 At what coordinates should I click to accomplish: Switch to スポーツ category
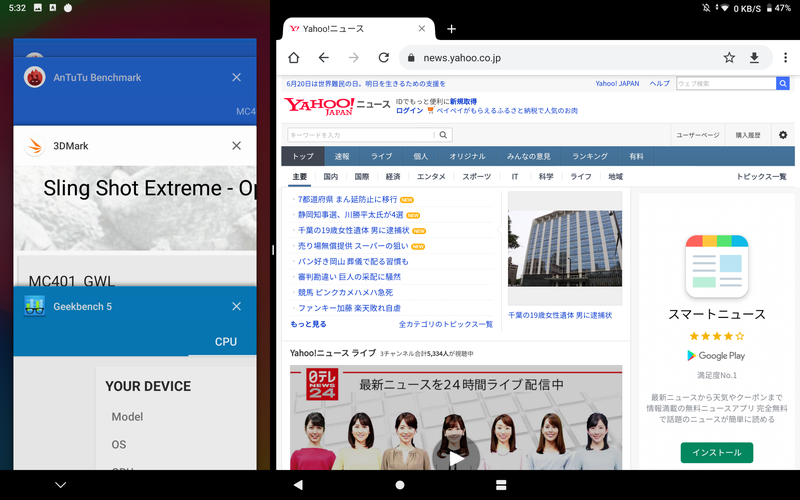(477, 177)
